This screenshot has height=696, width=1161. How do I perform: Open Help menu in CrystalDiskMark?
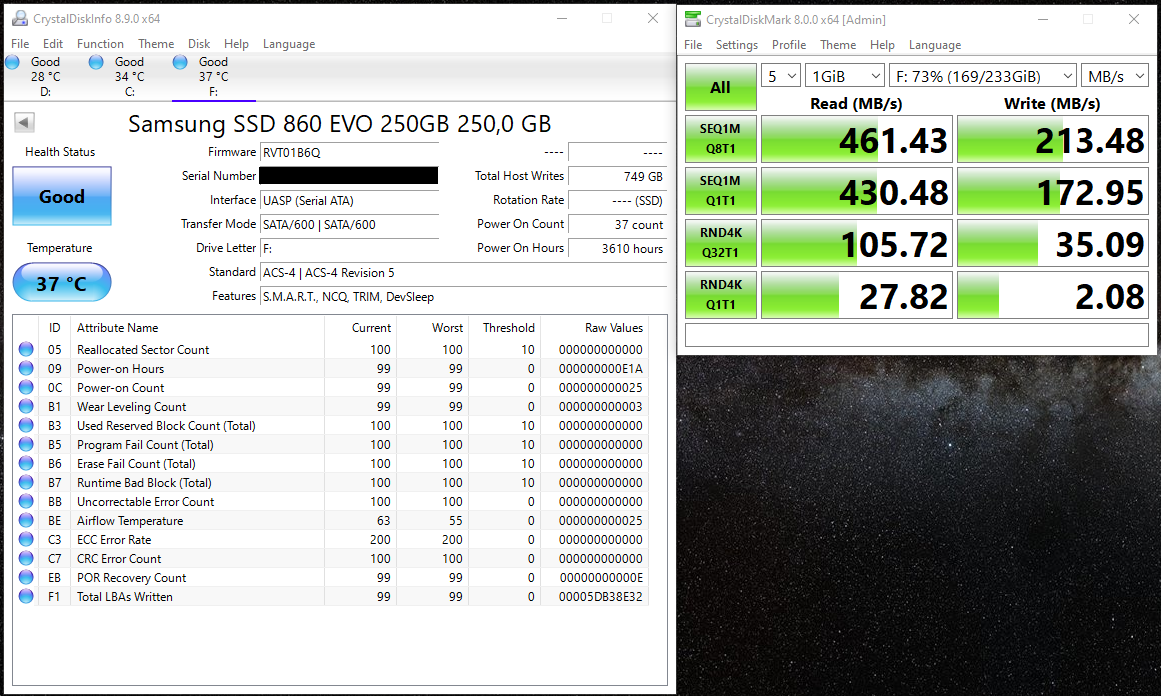coord(882,44)
